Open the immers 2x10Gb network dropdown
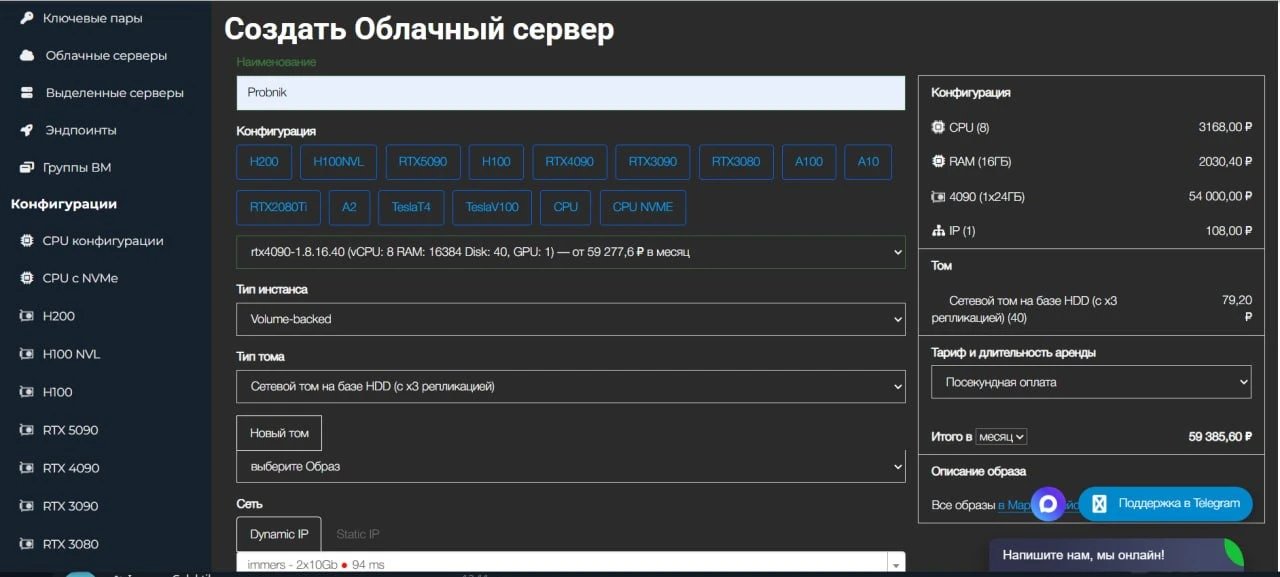The width and height of the screenshot is (1280, 577). point(571,564)
